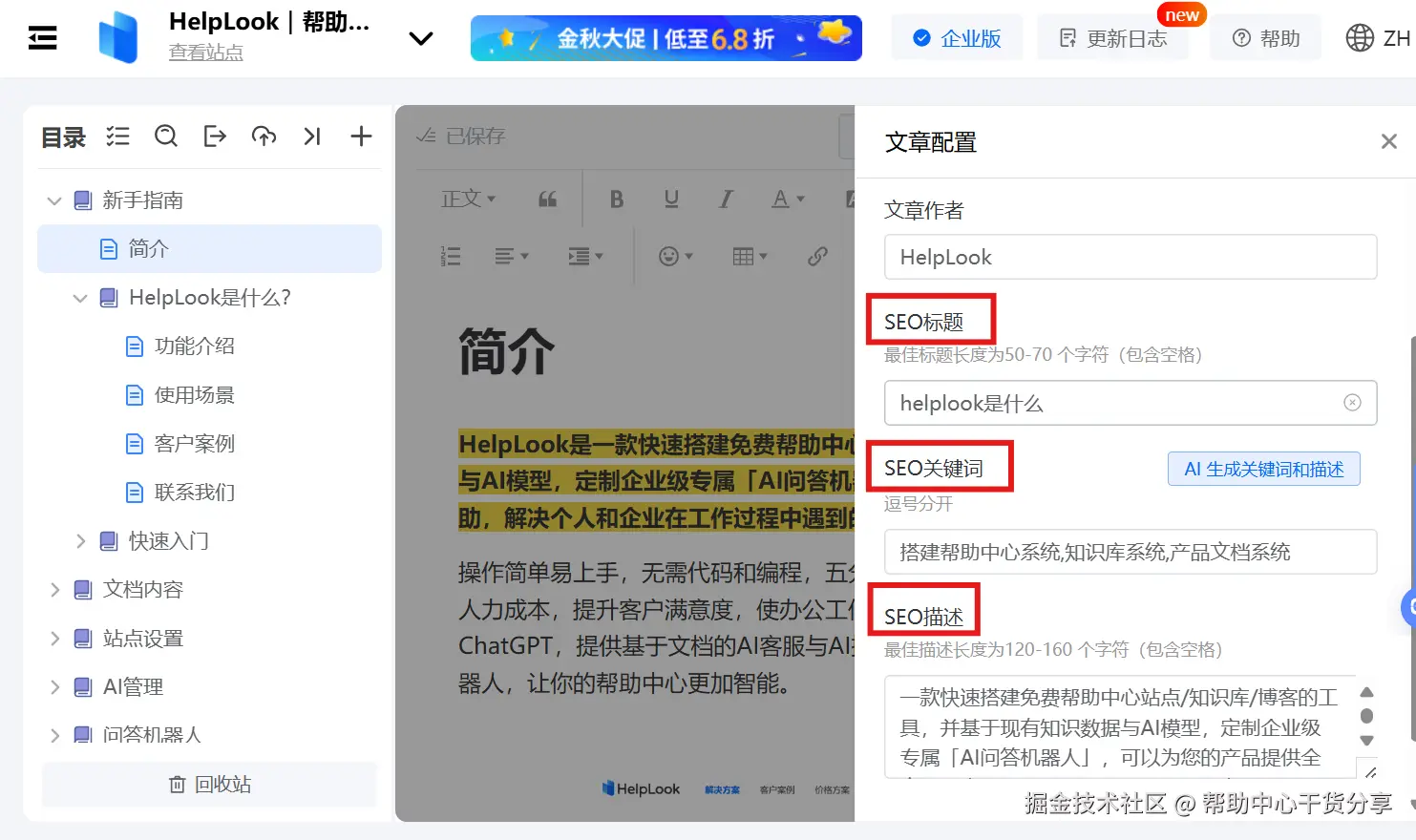Expand the 文档内容 folder
This screenshot has height=840, width=1416.
54,590
